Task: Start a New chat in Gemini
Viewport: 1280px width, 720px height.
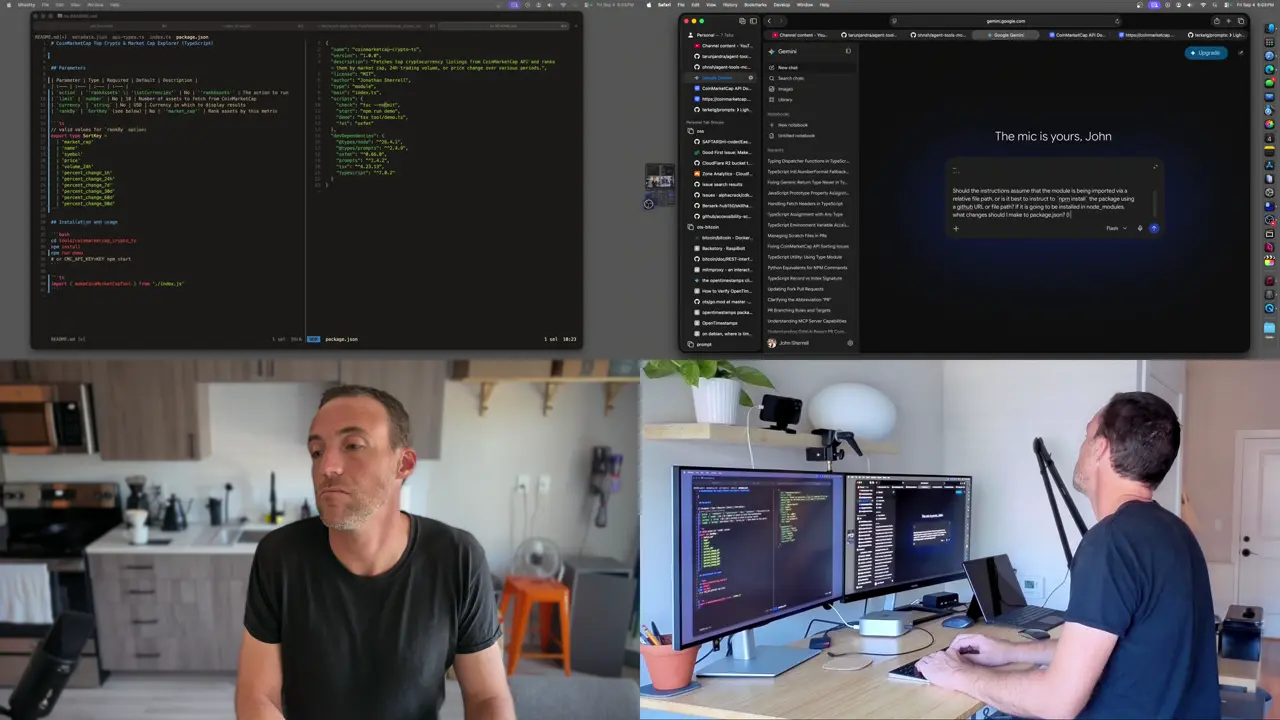Action: pos(788,67)
